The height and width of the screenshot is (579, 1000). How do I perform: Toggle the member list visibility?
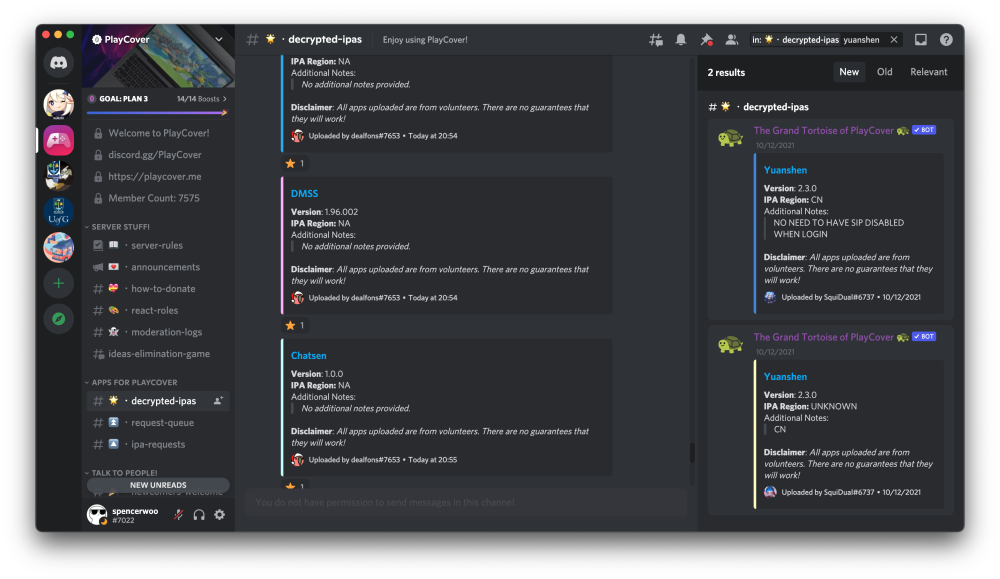(x=732, y=40)
